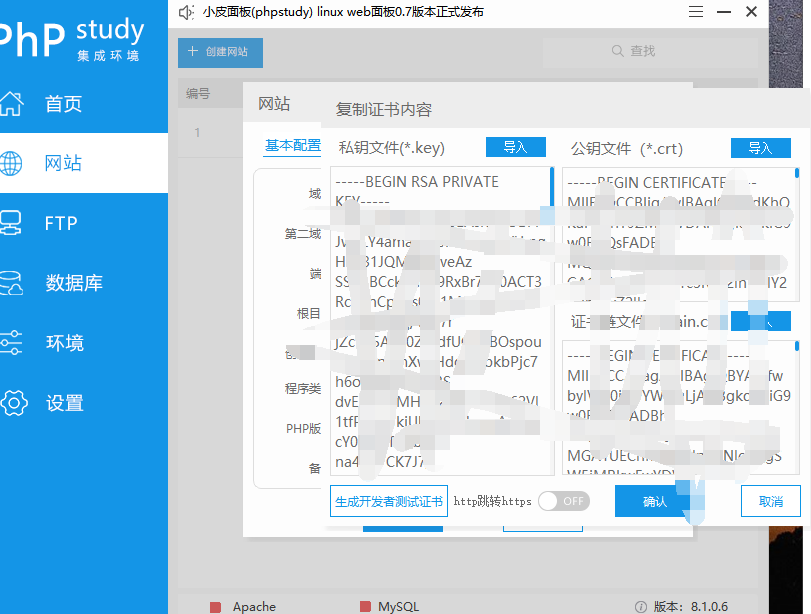Image resolution: width=811 pixels, height=614 pixels.
Task: Select 网站 in the sidebar menu
Action: (x=84, y=163)
